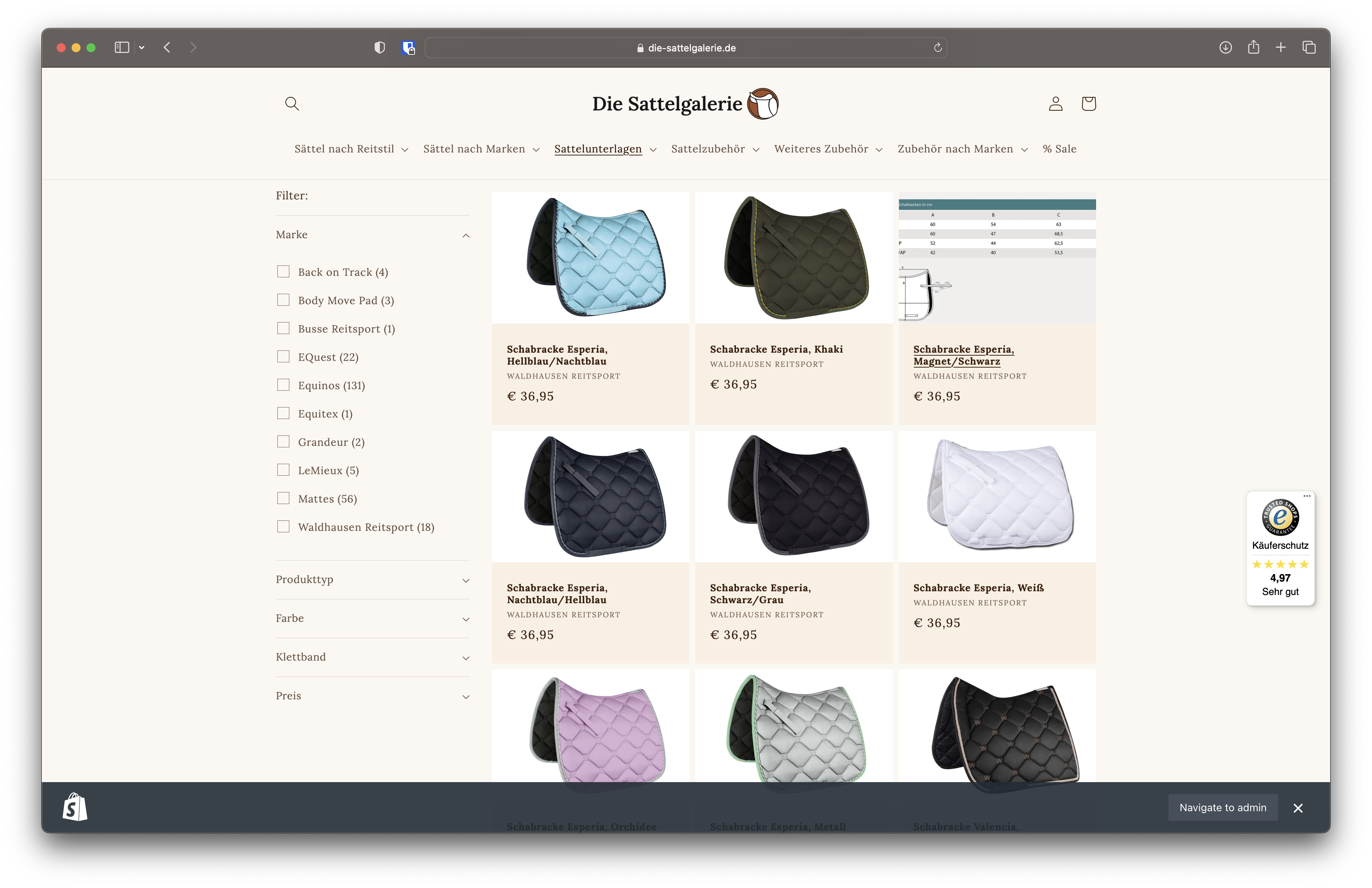Open Schabracke Esperia, Weiß product link

click(978, 588)
